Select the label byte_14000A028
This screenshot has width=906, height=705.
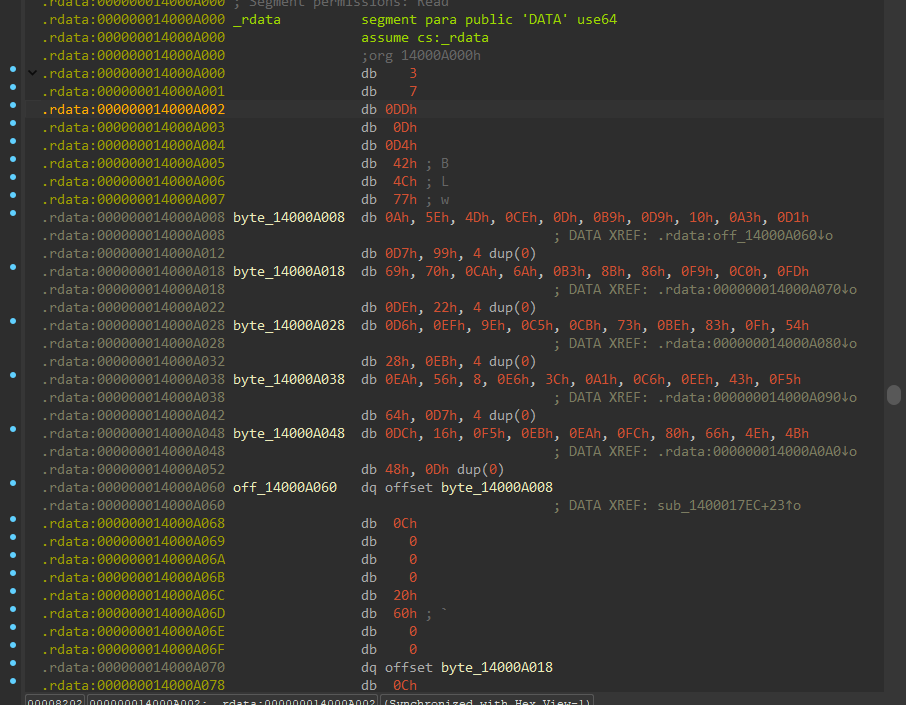click(x=289, y=325)
